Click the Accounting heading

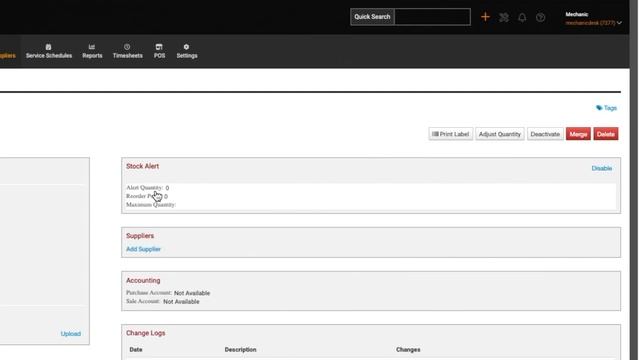click(143, 280)
